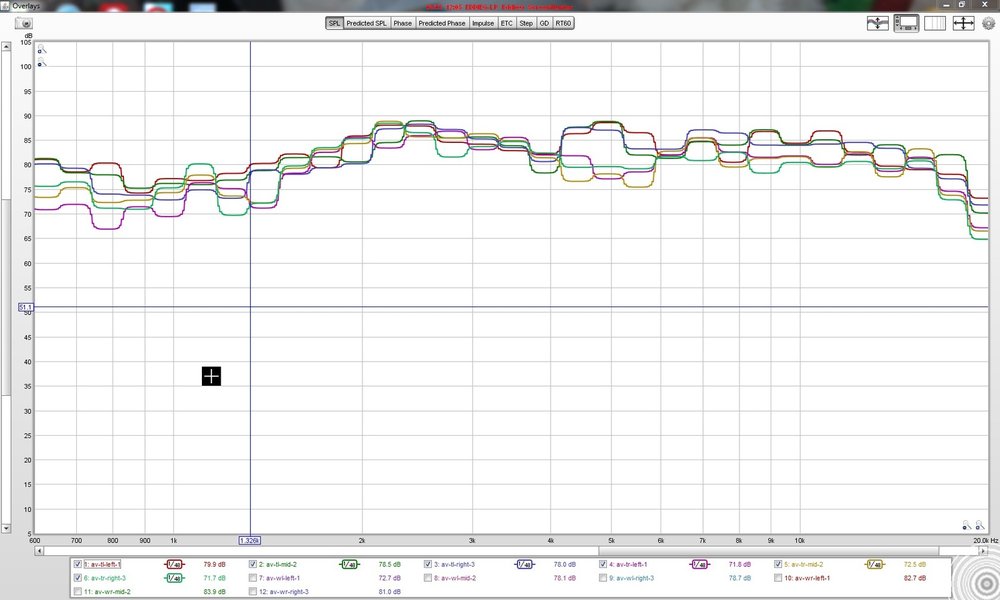The height and width of the screenshot is (600, 1000).
Task: Open the graph controls gear icon
Action: pyautogui.click(x=989, y=24)
